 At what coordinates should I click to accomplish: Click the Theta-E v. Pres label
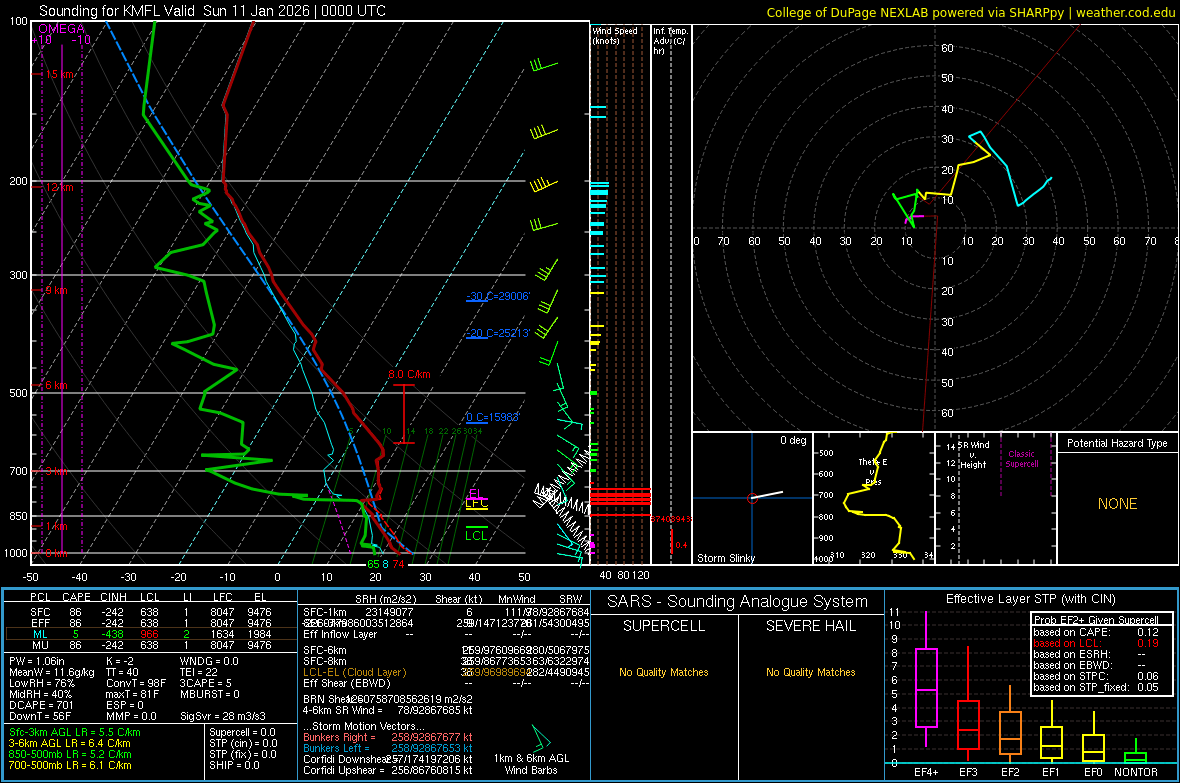[x=873, y=471]
